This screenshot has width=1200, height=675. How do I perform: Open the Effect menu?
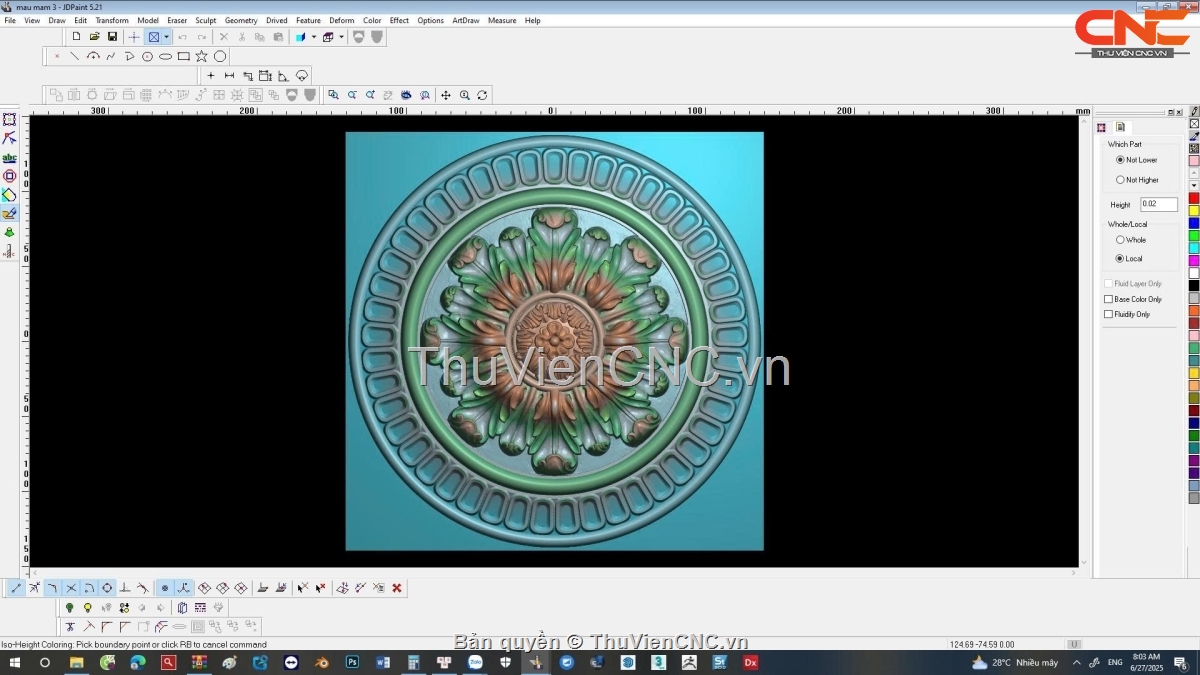coord(399,20)
